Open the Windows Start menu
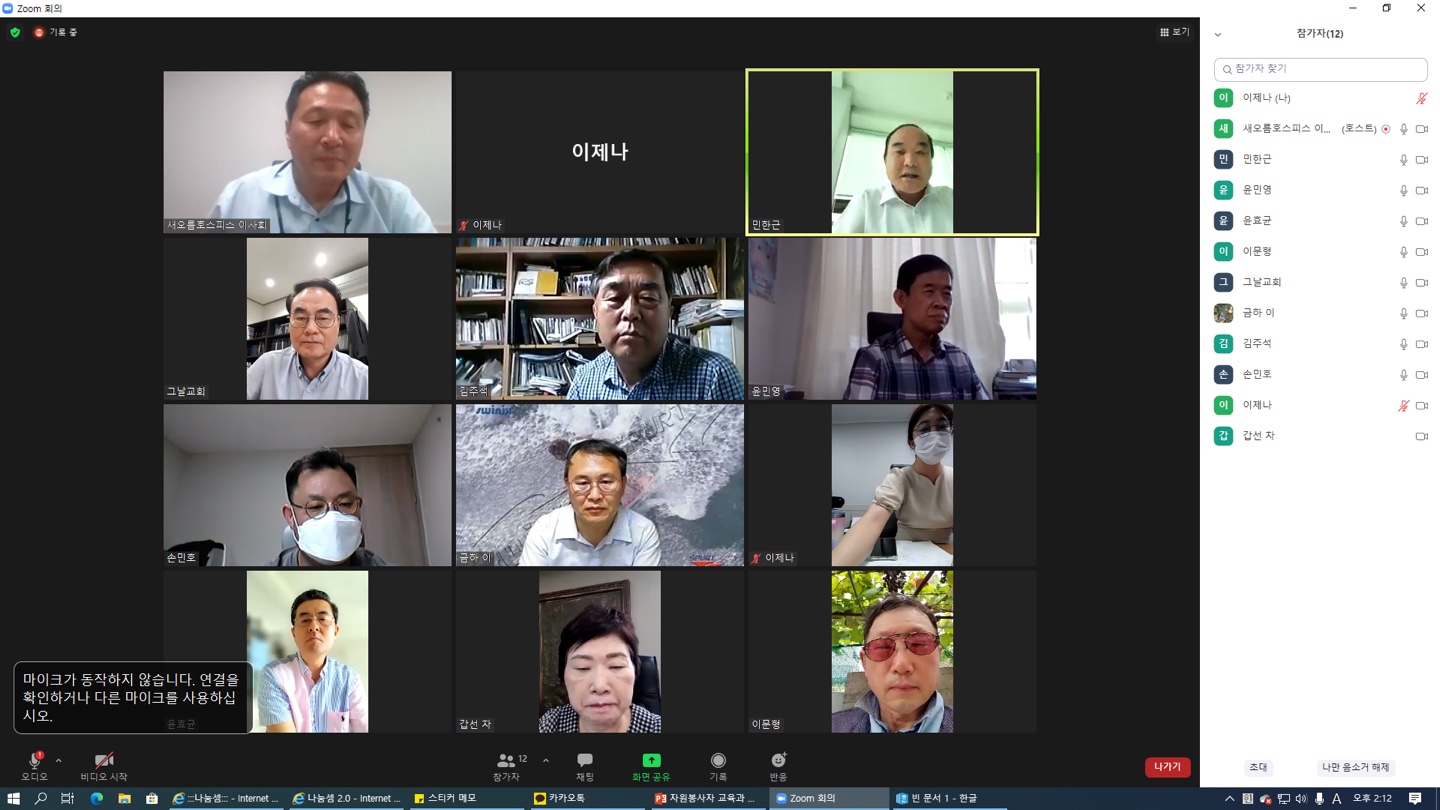This screenshot has height=810, width=1440. coord(13,798)
